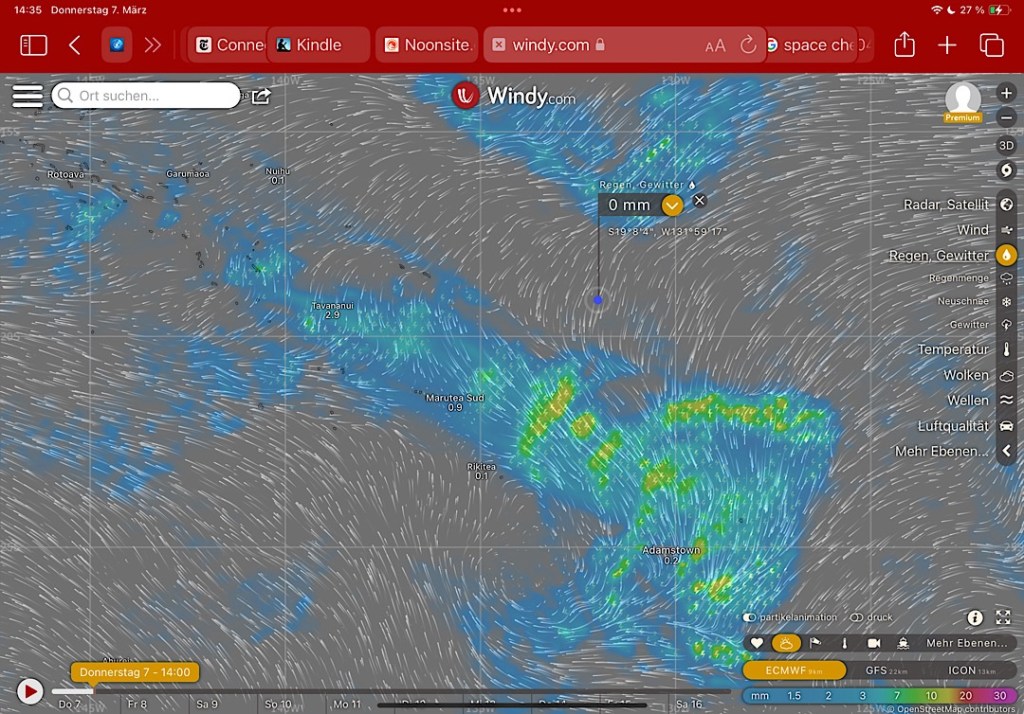Click the share icon beside search field
The width and height of the screenshot is (1024, 714).
click(x=261, y=96)
